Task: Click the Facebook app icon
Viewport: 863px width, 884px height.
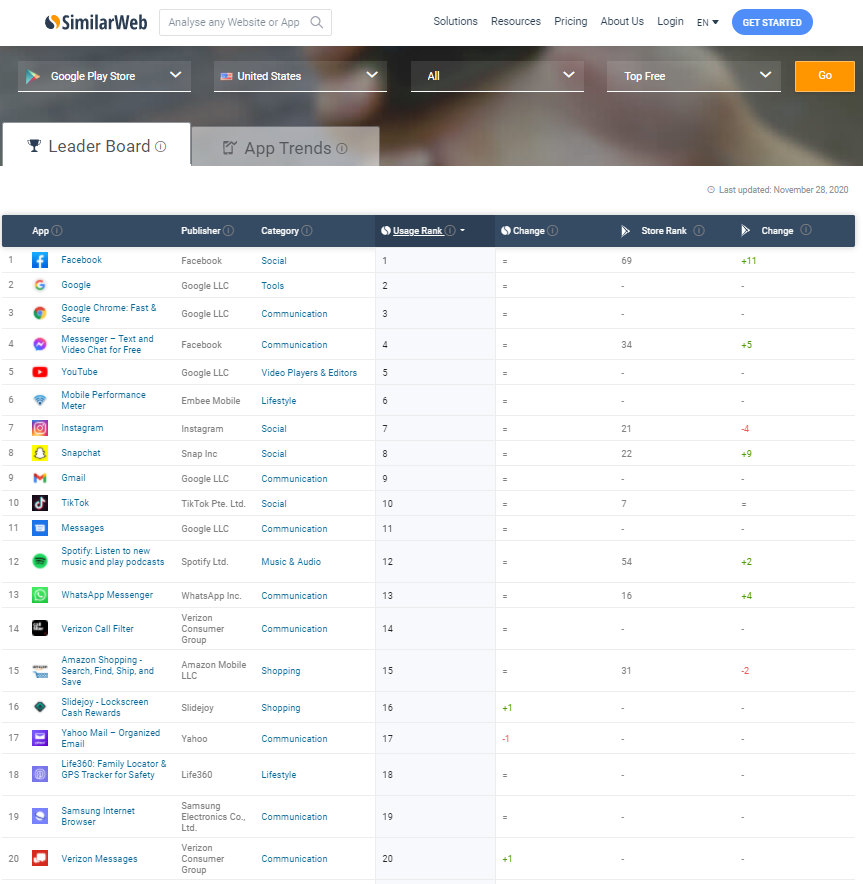Action: click(39, 260)
